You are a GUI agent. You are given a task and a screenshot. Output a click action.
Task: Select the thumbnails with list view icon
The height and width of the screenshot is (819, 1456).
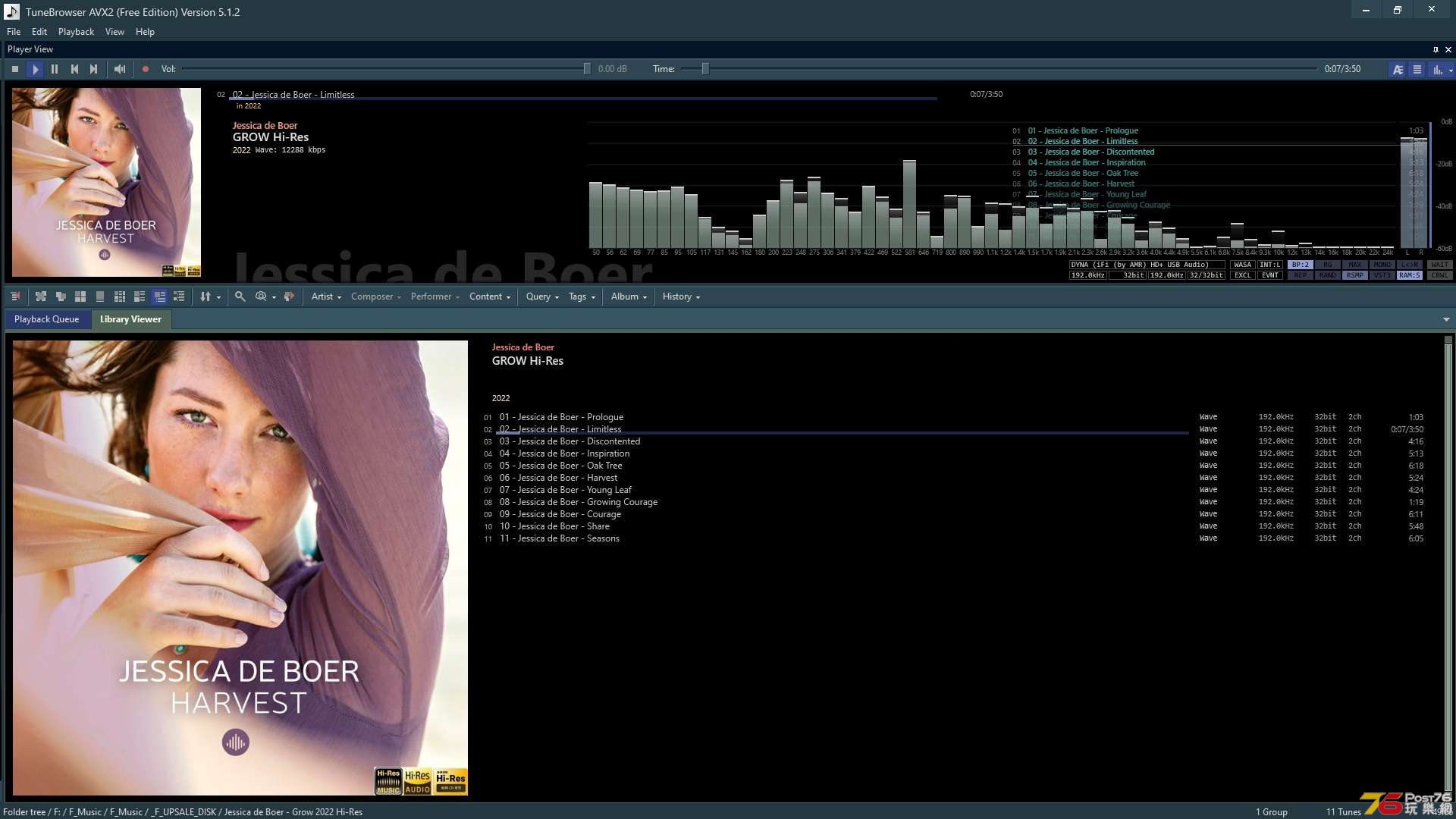(140, 297)
